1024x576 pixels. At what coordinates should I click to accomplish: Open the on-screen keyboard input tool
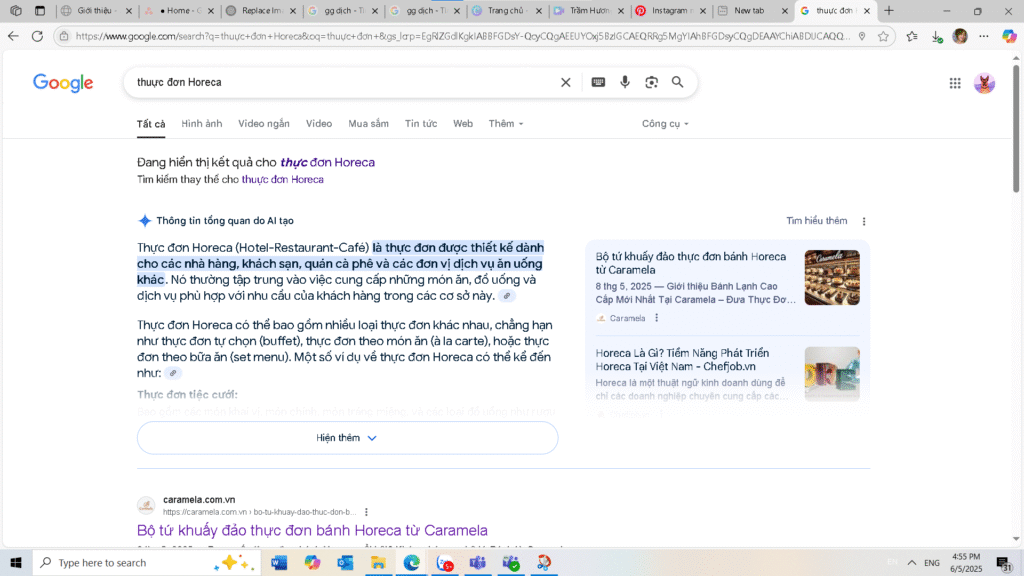pyautogui.click(x=598, y=82)
